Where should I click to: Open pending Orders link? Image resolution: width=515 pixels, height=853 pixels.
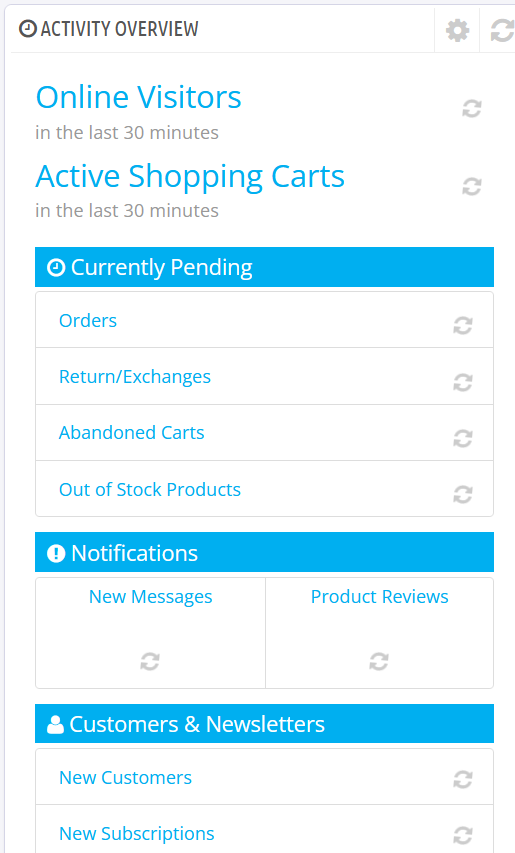(x=88, y=320)
